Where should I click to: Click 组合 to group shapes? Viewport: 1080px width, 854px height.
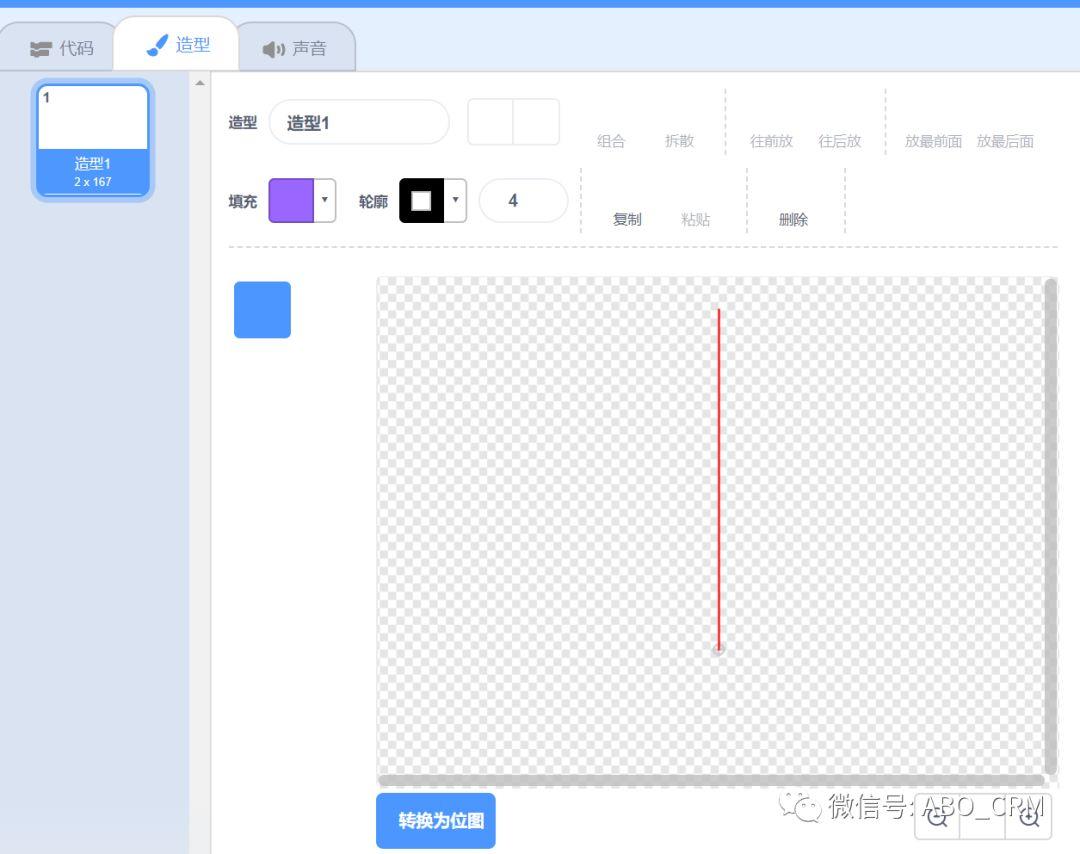point(611,140)
